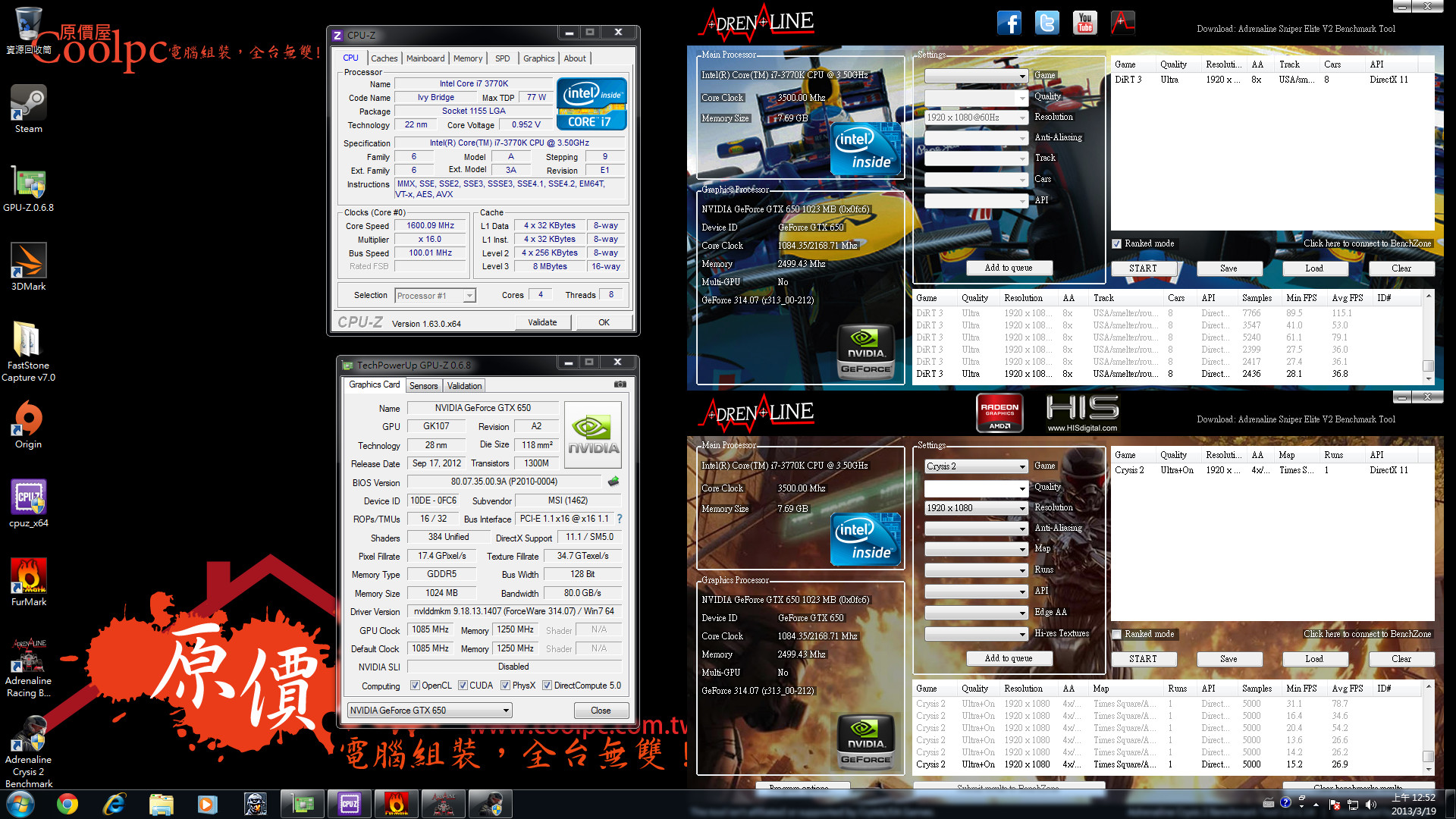1456x819 pixels.
Task: Switch to Mainboard tab in CPU-Z
Action: pos(425,58)
